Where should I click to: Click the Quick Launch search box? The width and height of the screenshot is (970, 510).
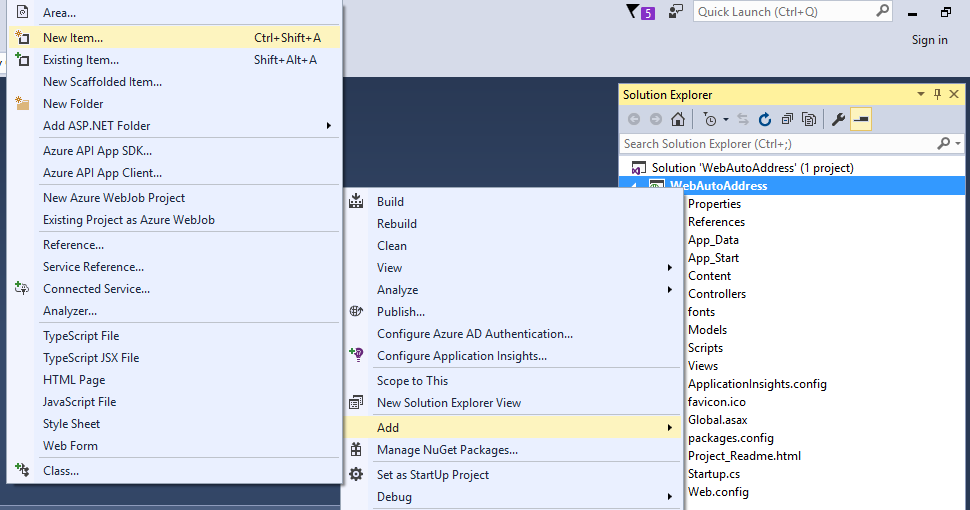click(785, 12)
